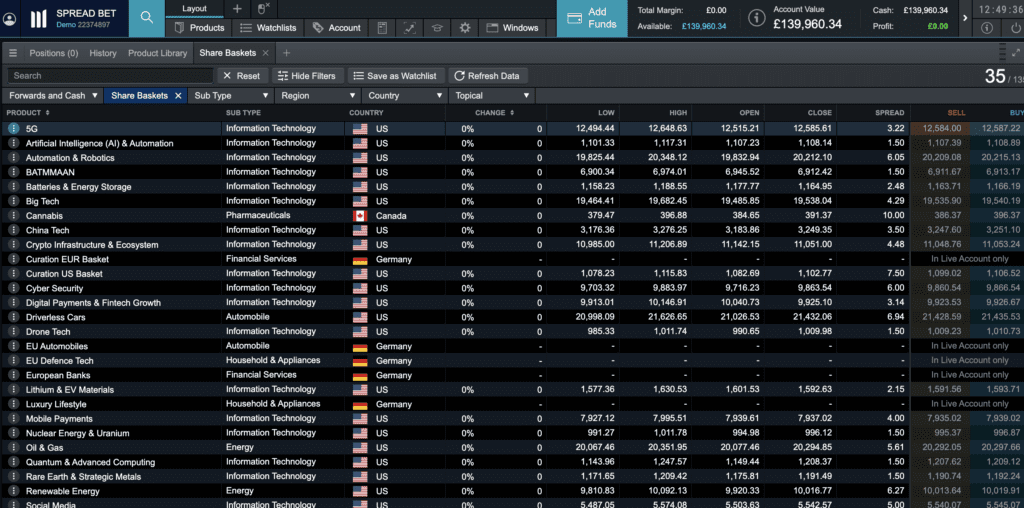1024x508 pixels.
Task: Select the Luxury Lifestyle product name
Action: coord(56,404)
